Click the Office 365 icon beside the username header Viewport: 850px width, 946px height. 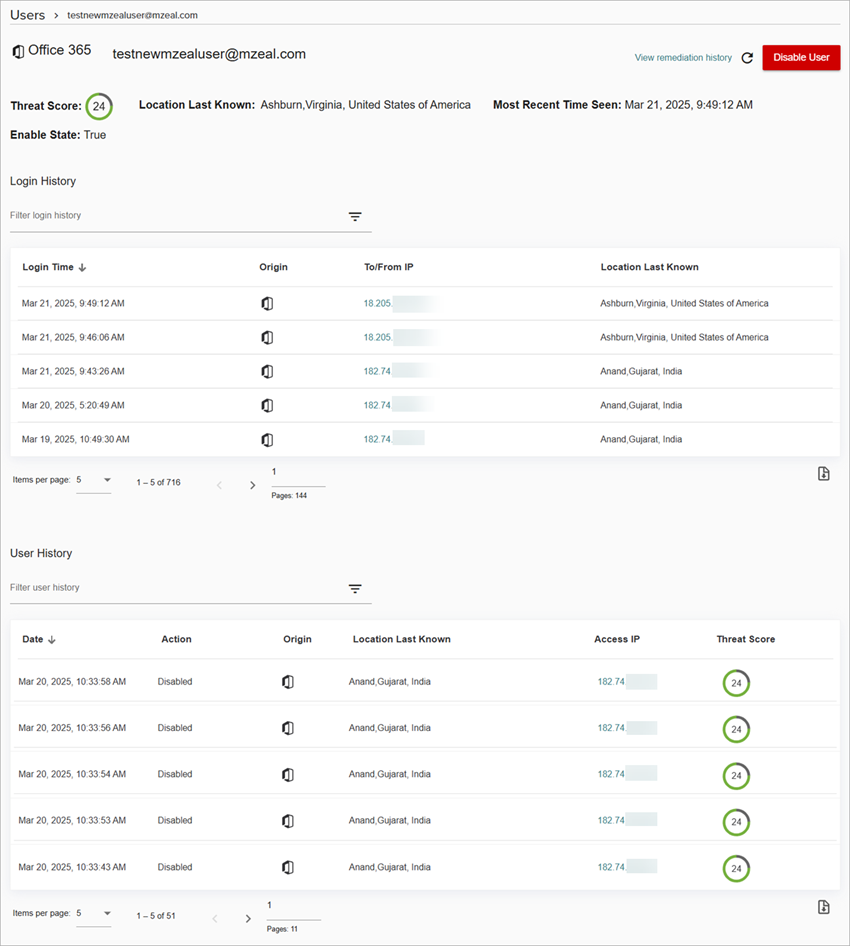[17, 50]
